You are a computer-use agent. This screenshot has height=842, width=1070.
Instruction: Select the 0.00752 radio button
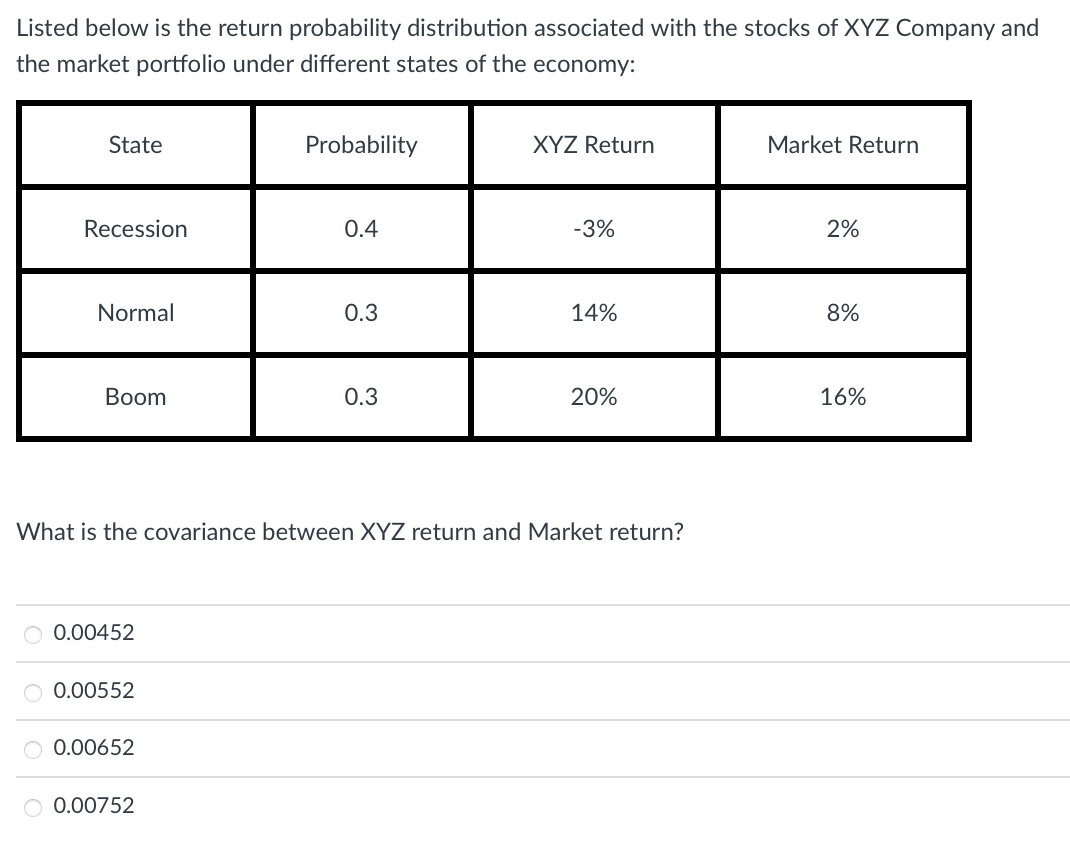[32, 806]
